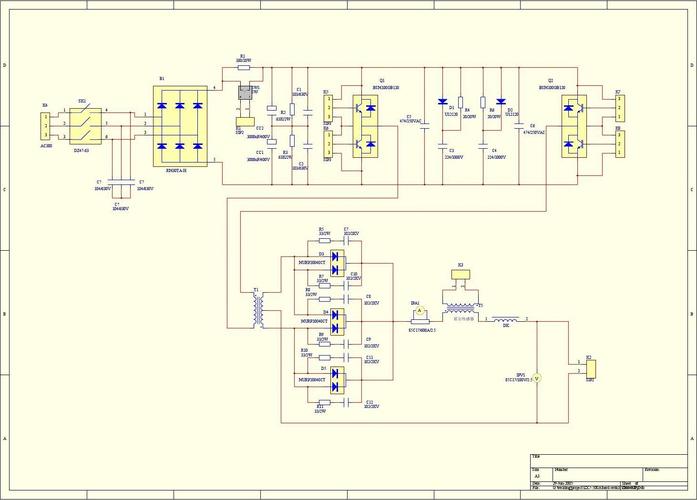The image size is (697, 500).
Task: Select the input filter capacitor pair C7
Action: pyautogui.click(x=121, y=181)
